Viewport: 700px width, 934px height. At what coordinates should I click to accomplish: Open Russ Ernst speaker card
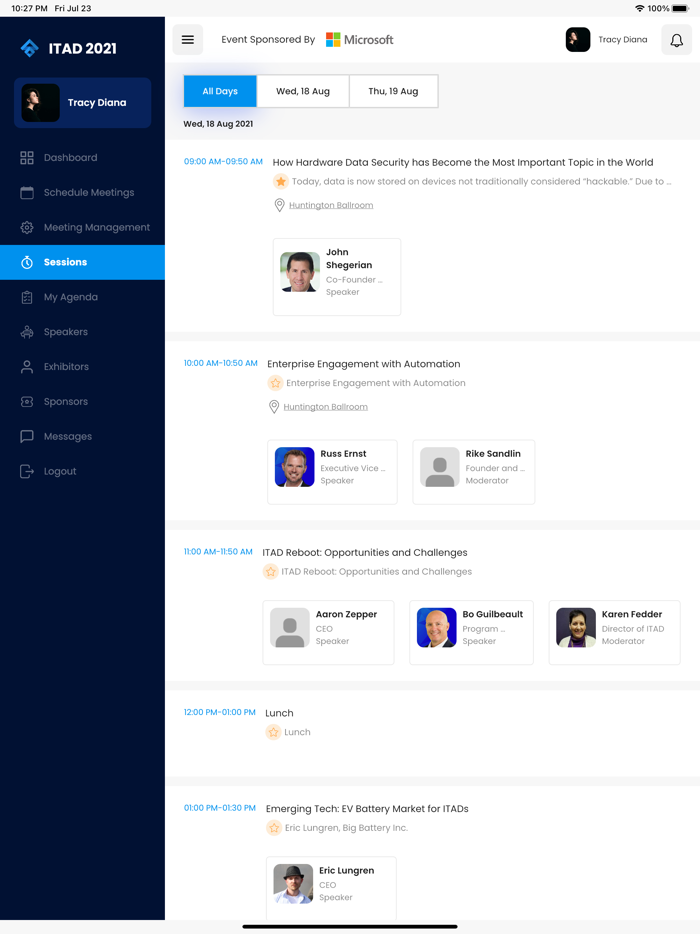pos(332,472)
